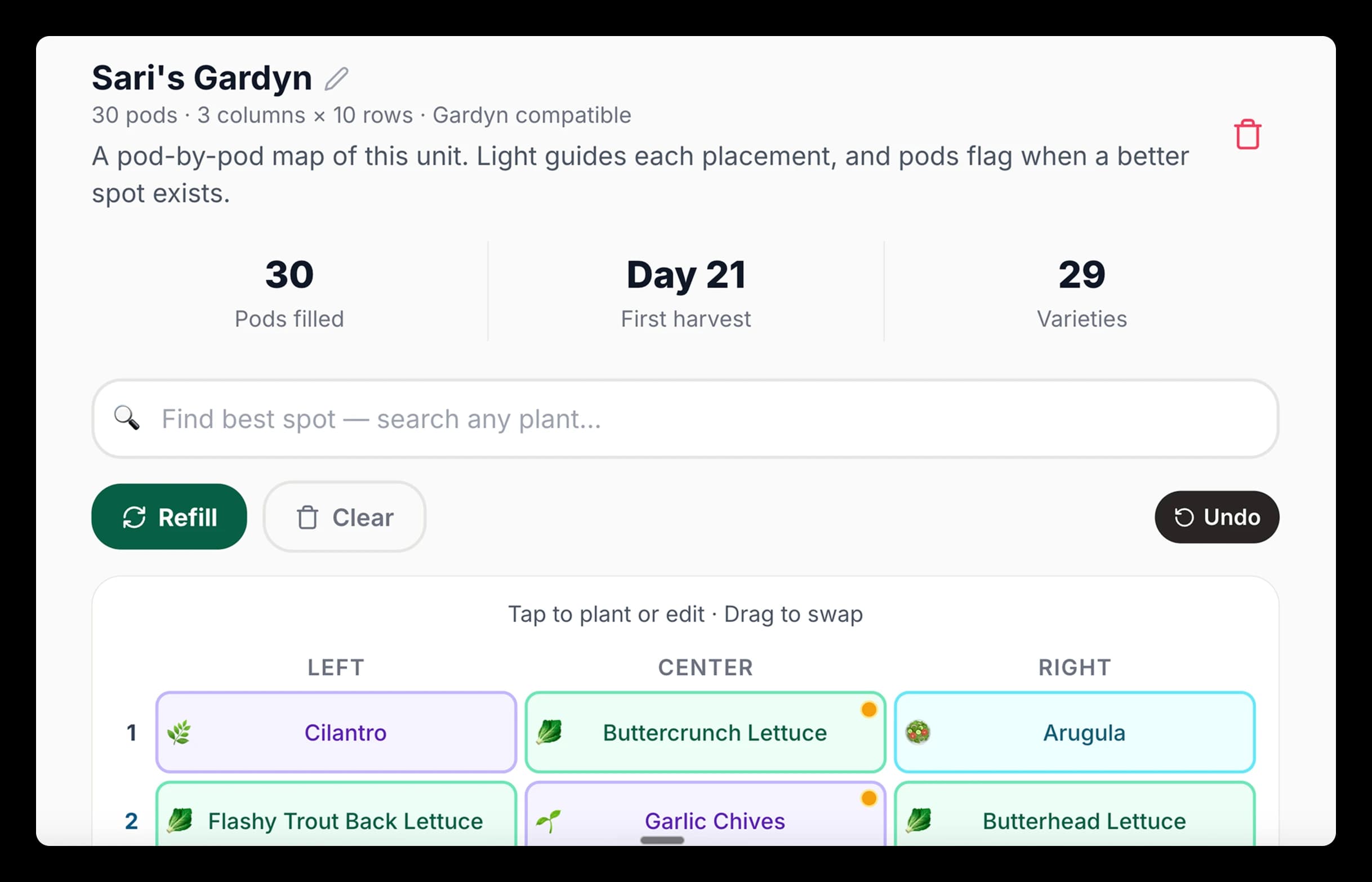1372x882 pixels.
Task: Click the salad icon in Arugula pod
Action: (x=918, y=733)
